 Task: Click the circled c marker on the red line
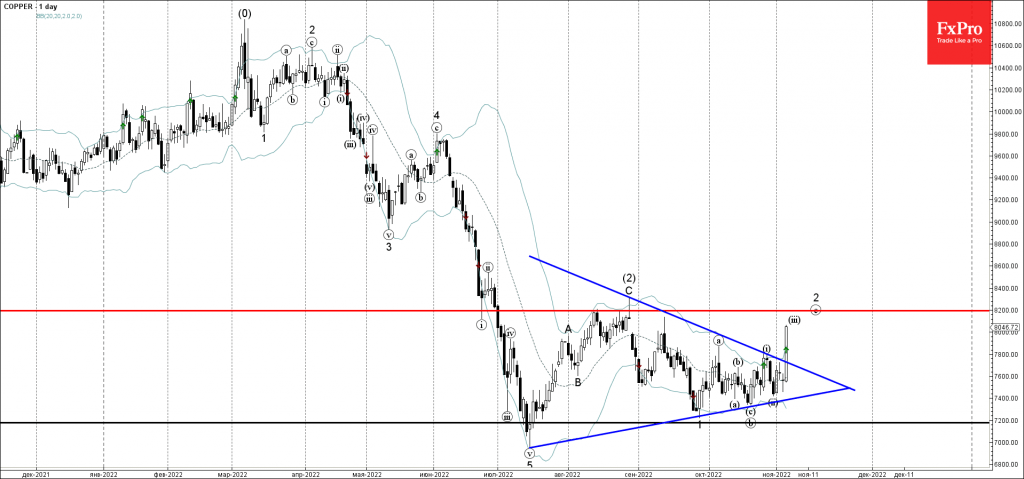coord(816,310)
